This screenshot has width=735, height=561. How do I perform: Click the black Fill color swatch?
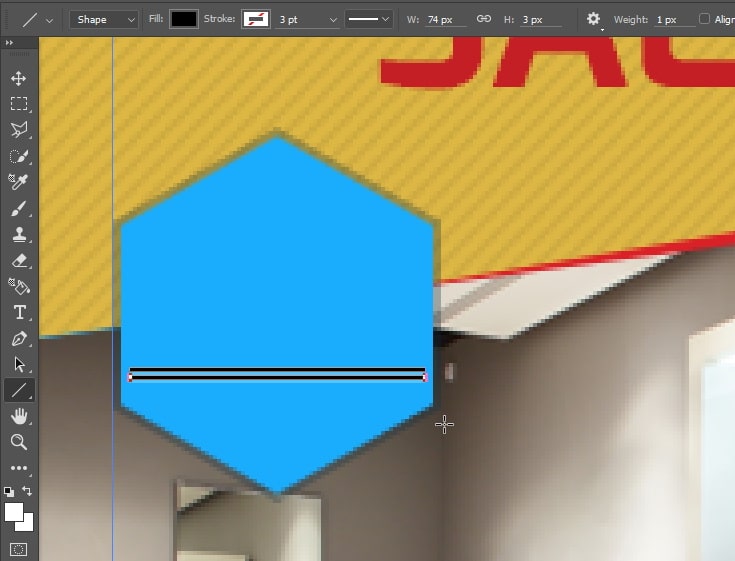[184, 19]
